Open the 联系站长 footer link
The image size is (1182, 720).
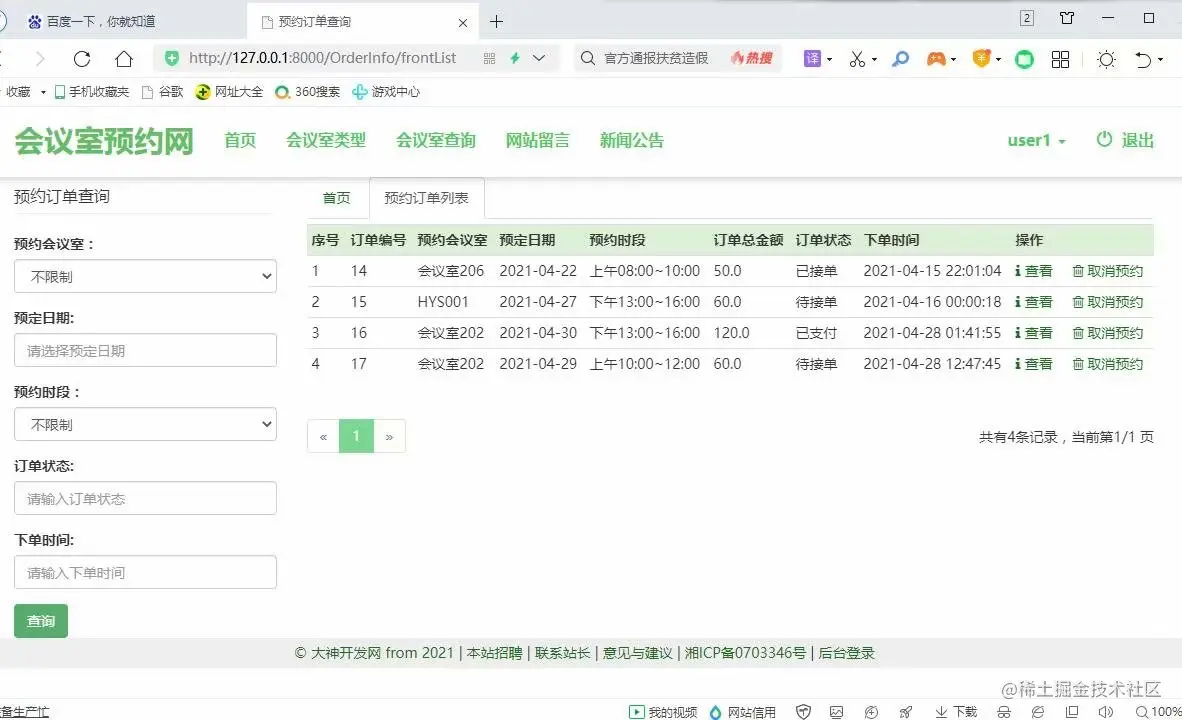pyautogui.click(x=562, y=653)
